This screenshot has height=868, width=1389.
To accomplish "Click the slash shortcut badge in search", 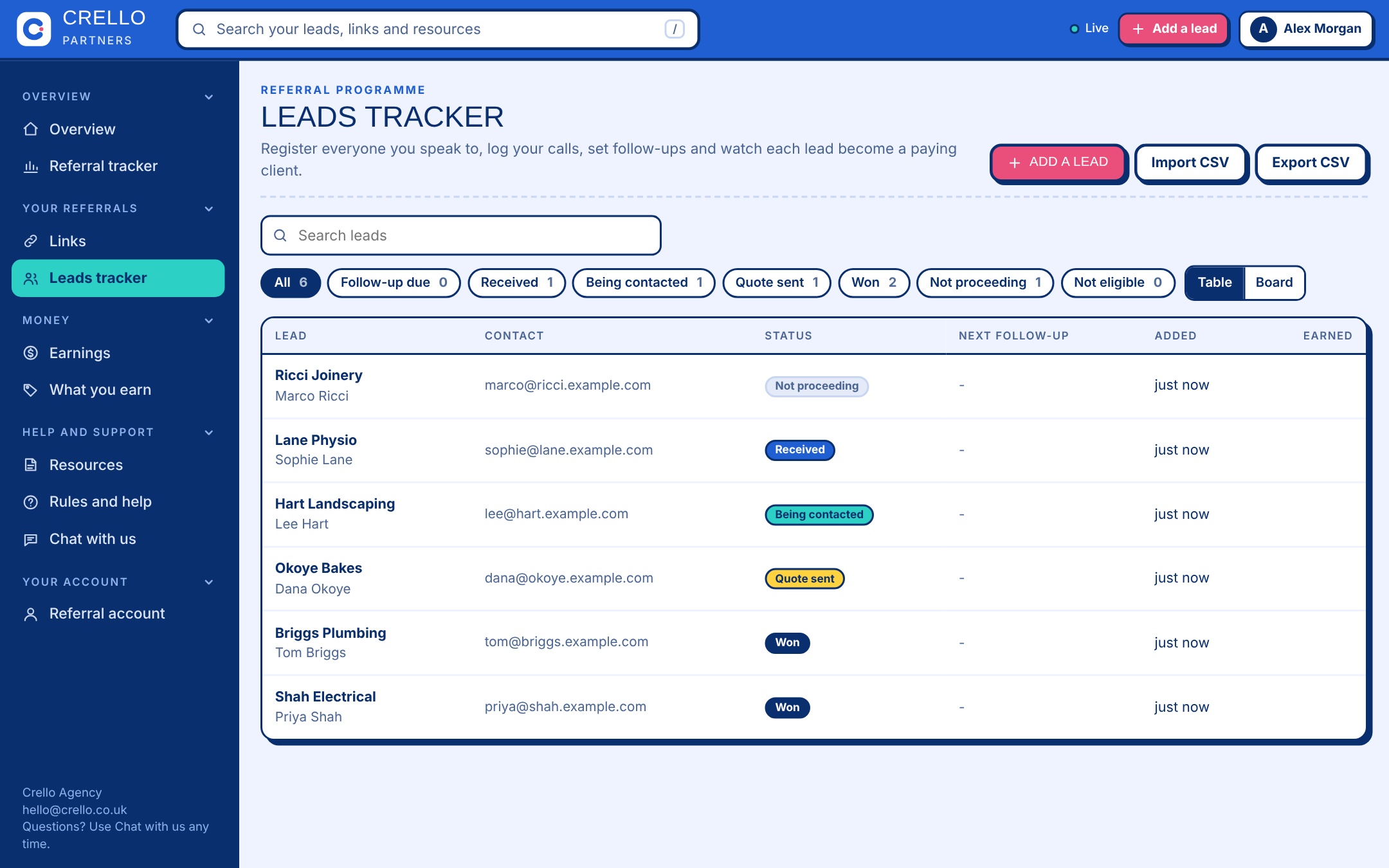I will (x=675, y=29).
